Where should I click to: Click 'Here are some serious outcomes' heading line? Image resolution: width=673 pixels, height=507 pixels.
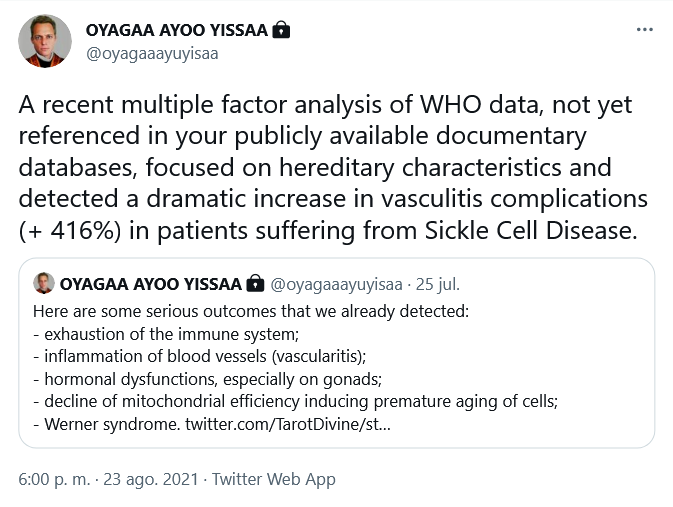[251, 312]
